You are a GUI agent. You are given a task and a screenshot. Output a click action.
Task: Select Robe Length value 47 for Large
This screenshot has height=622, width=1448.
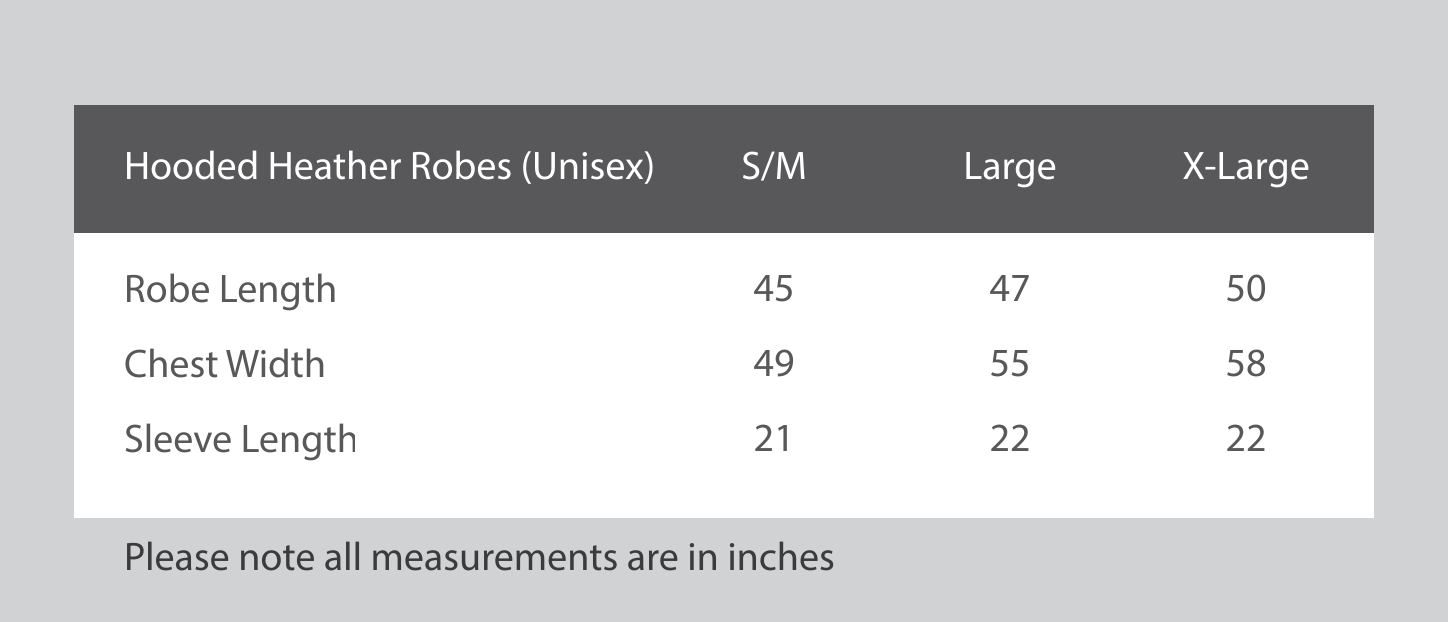pyautogui.click(x=1009, y=289)
